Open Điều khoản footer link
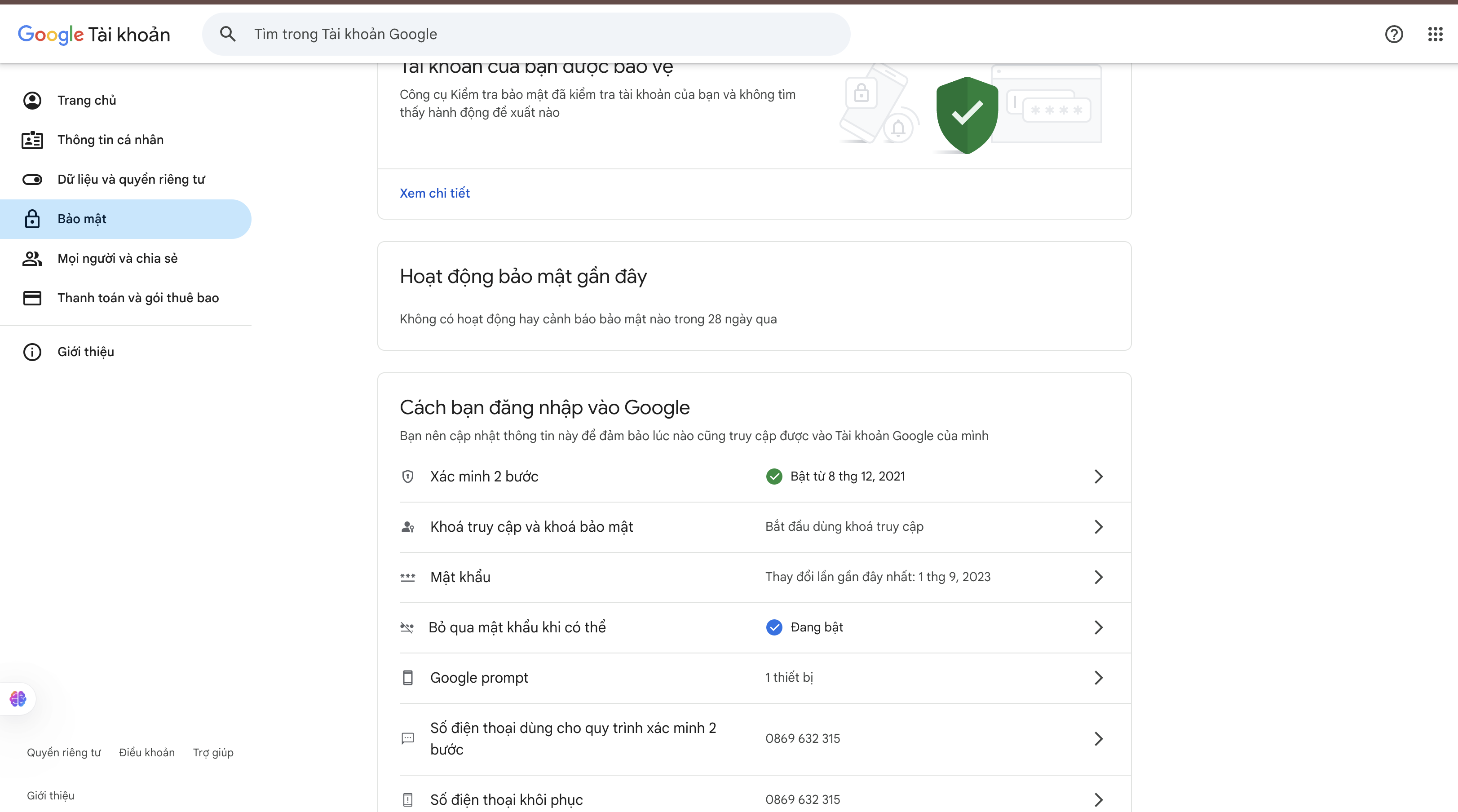 pos(146,752)
